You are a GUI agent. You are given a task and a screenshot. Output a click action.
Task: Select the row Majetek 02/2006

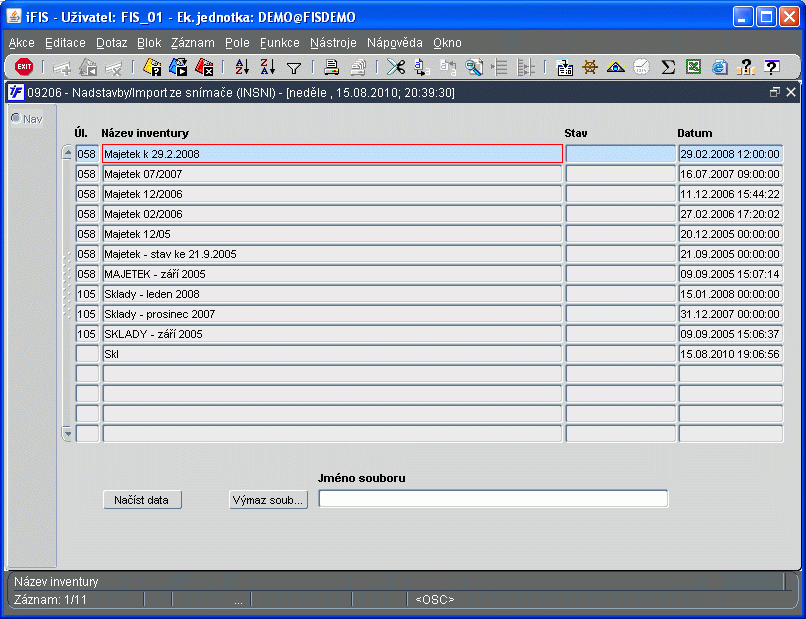[332, 214]
